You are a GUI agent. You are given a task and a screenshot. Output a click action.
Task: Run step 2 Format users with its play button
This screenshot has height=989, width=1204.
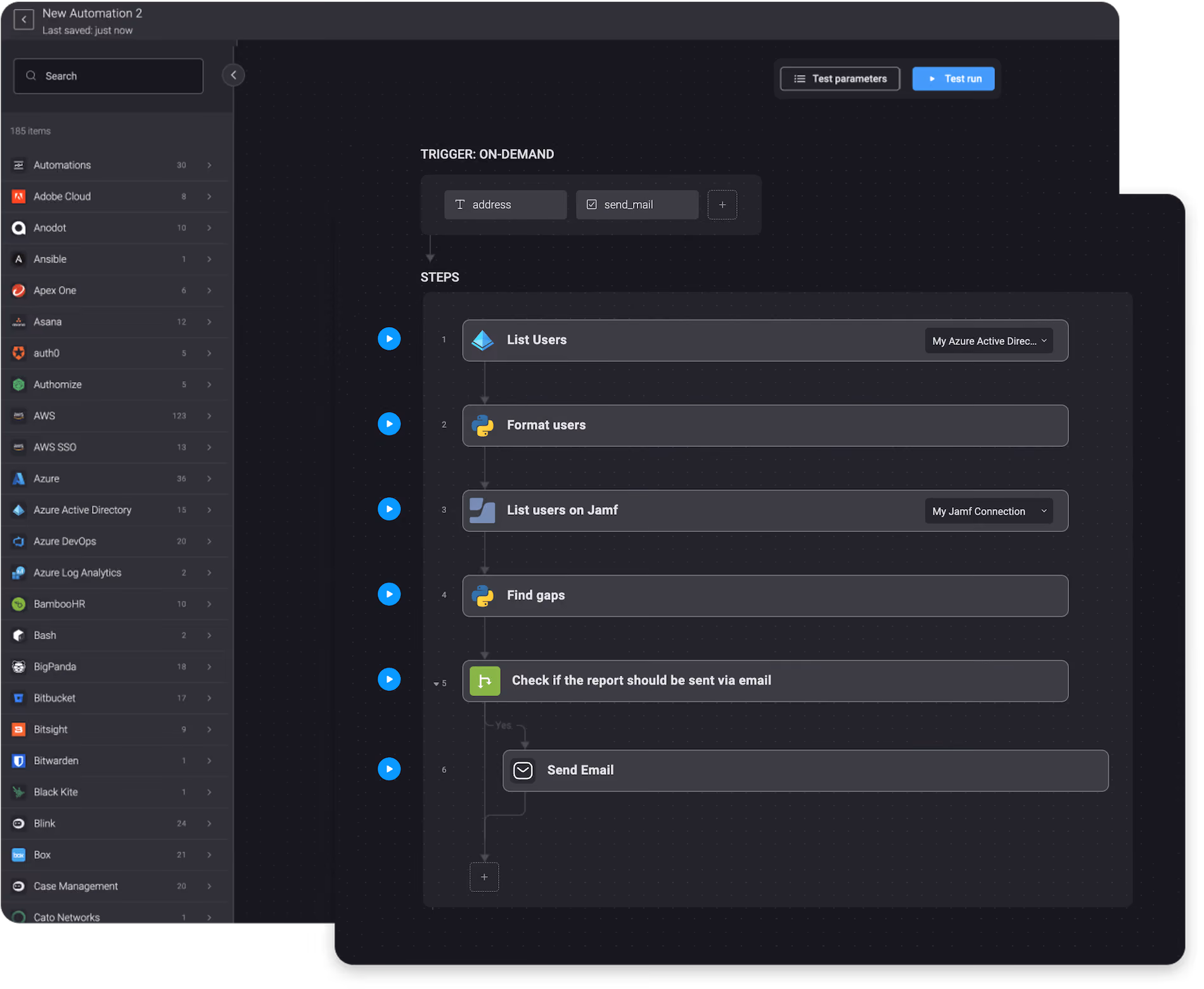[x=389, y=424]
